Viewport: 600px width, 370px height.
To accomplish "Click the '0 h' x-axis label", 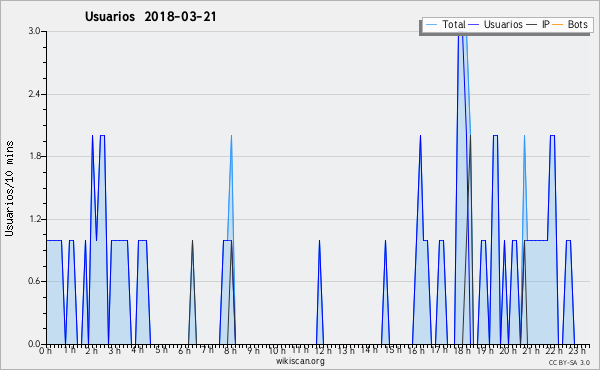I will coord(46,350).
